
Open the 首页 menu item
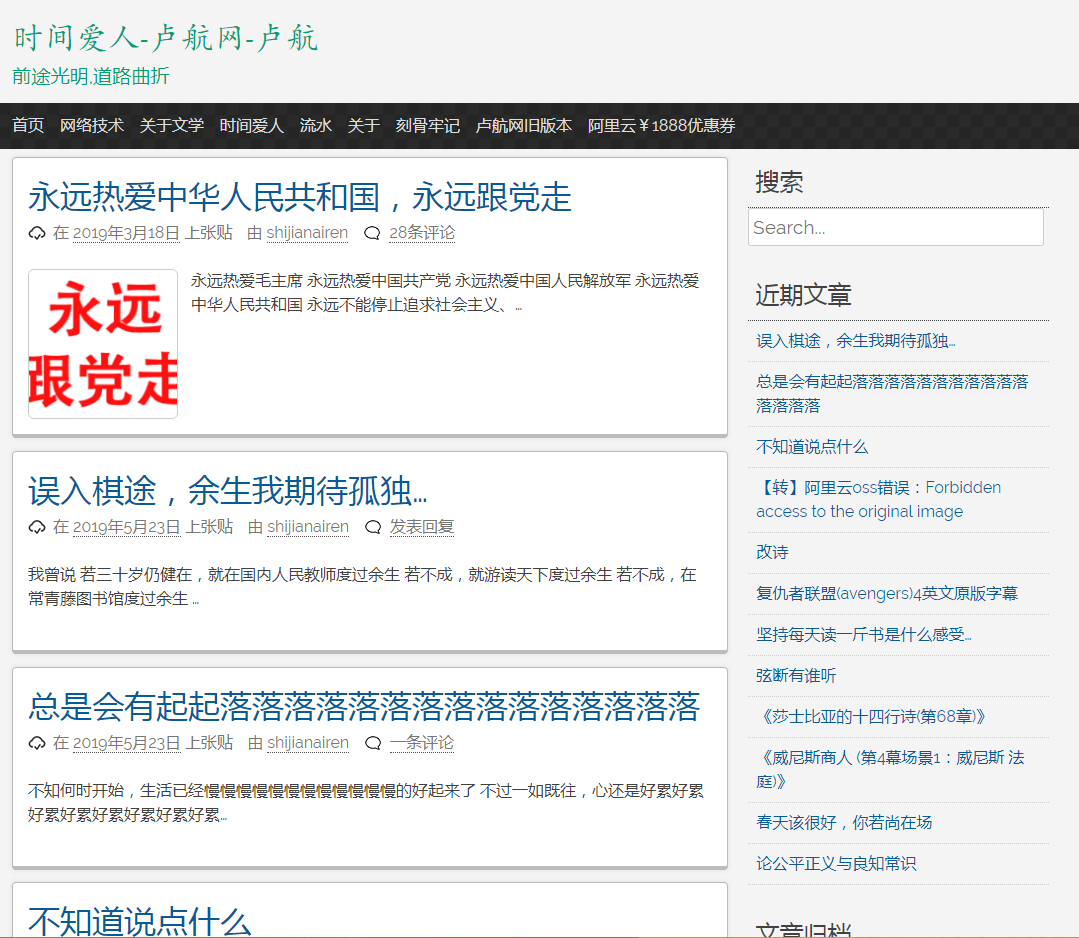coord(28,126)
